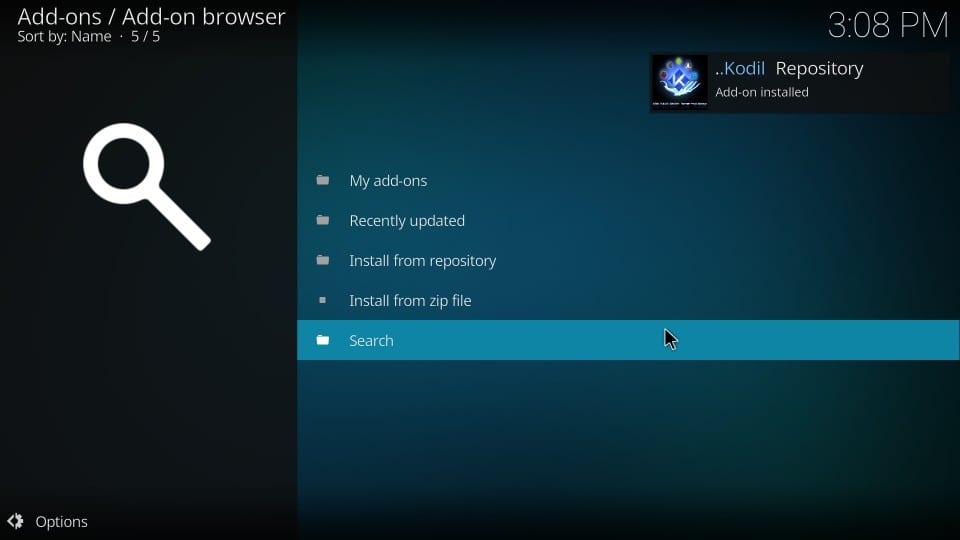Click the Install from repository folder icon
The width and height of the screenshot is (960, 540).
click(323, 260)
